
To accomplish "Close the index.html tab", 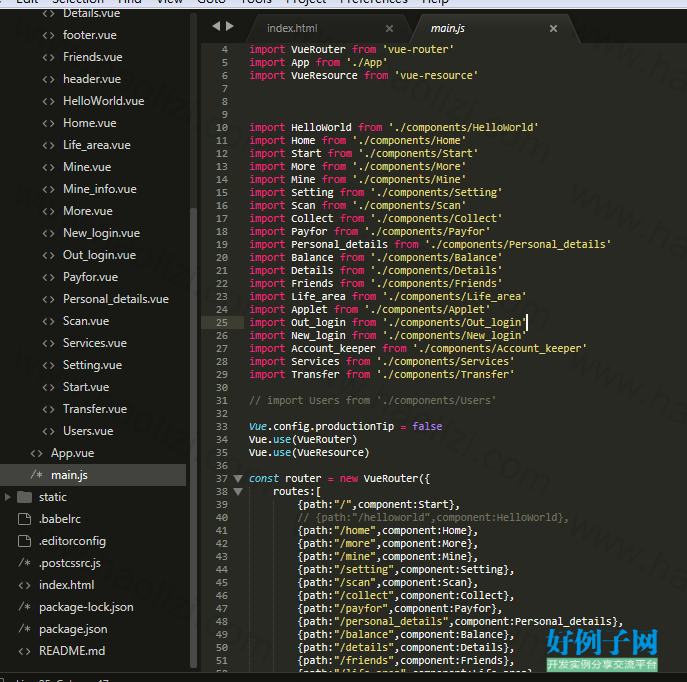I will click(389, 29).
